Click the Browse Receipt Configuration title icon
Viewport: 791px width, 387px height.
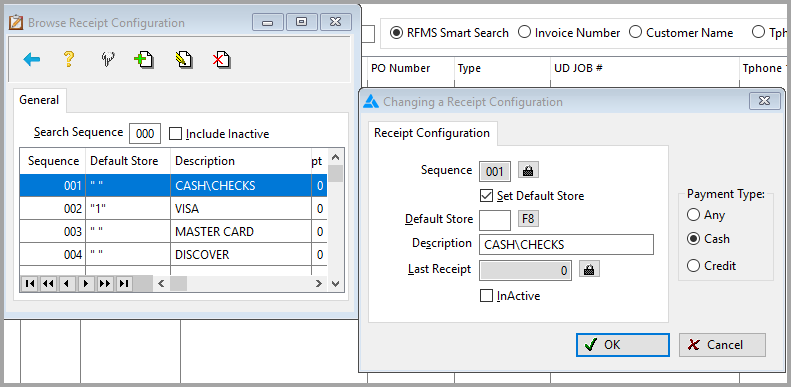16,22
